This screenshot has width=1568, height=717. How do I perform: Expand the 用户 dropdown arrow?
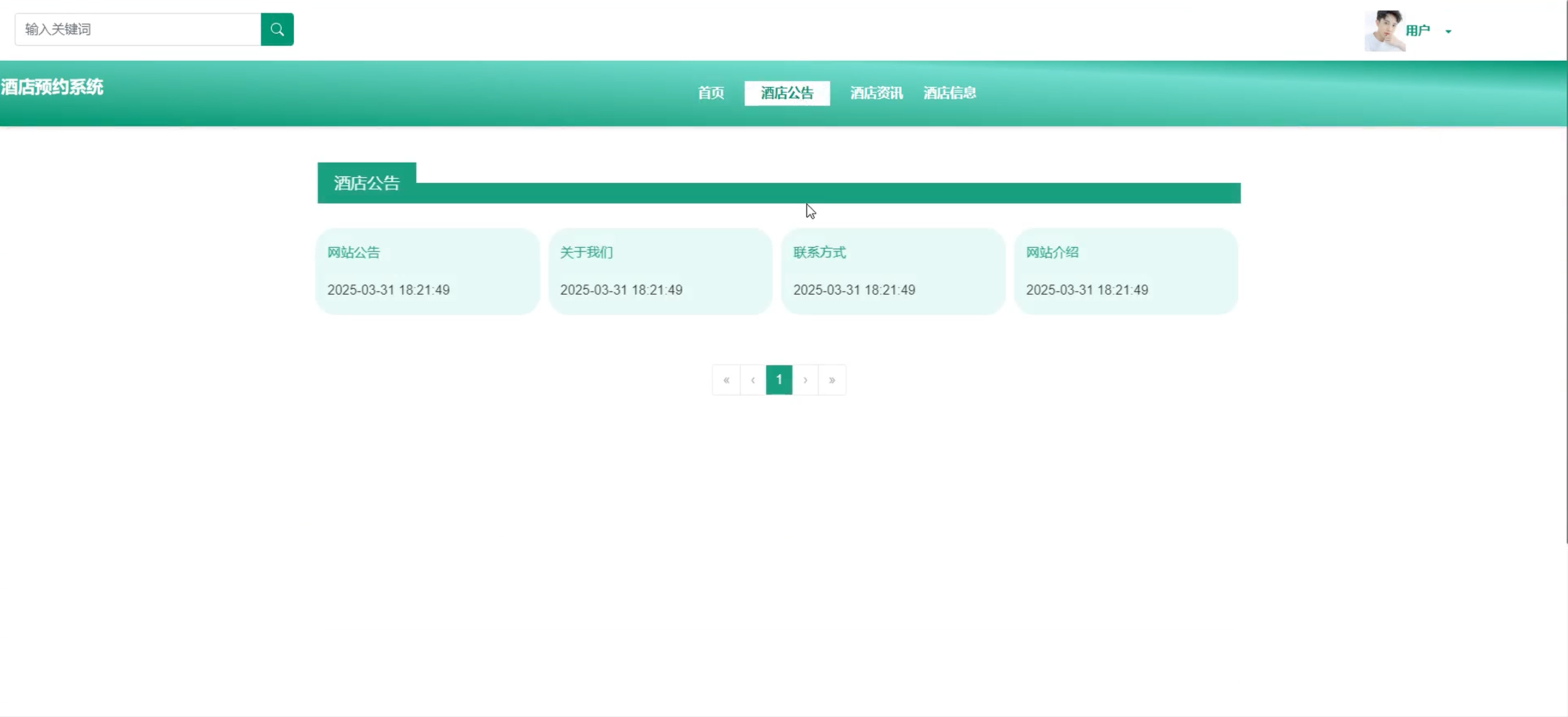[x=1448, y=32]
